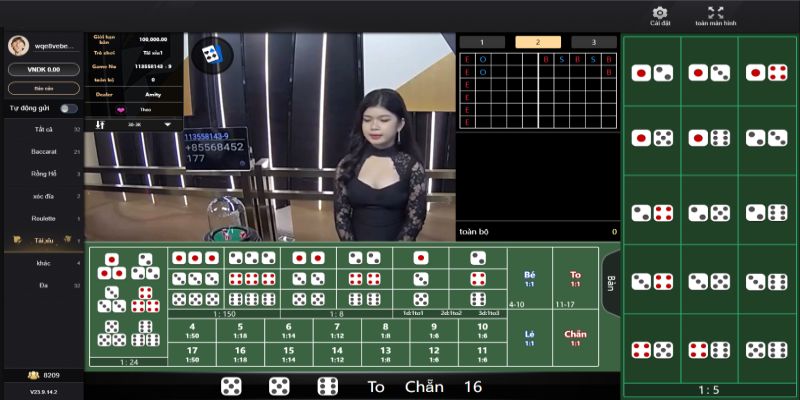Bet on single six die

478,299
